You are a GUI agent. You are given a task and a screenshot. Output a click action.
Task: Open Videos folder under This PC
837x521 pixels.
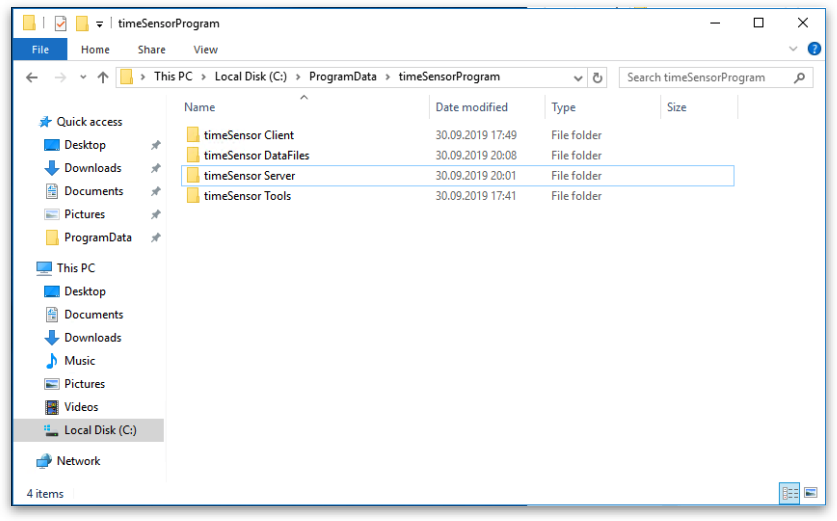81,407
